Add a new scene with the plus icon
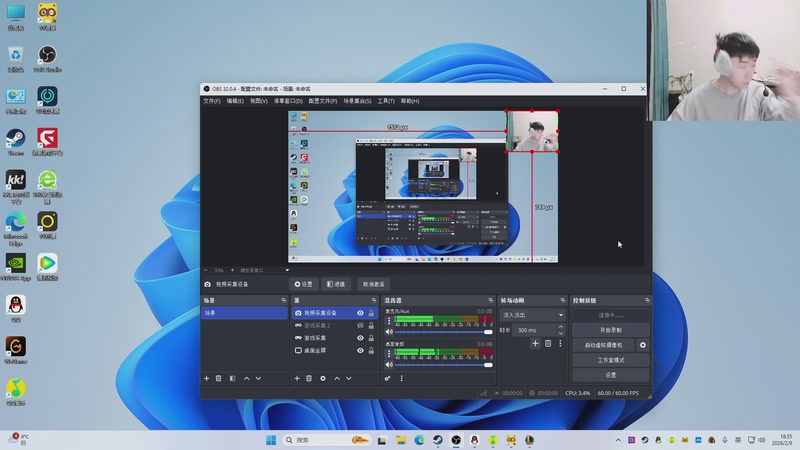The height and width of the screenshot is (450, 800). click(207, 379)
